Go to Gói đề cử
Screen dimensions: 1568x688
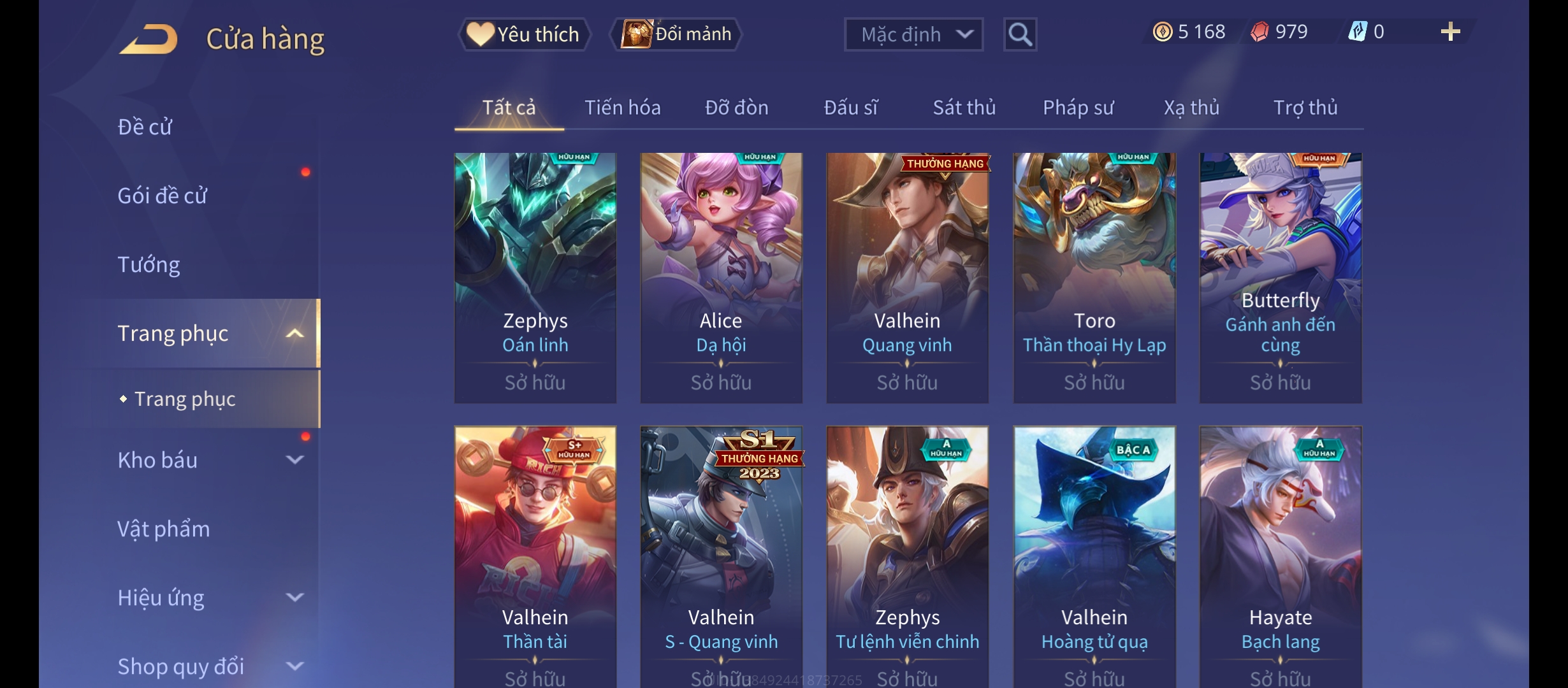pyautogui.click(x=162, y=196)
